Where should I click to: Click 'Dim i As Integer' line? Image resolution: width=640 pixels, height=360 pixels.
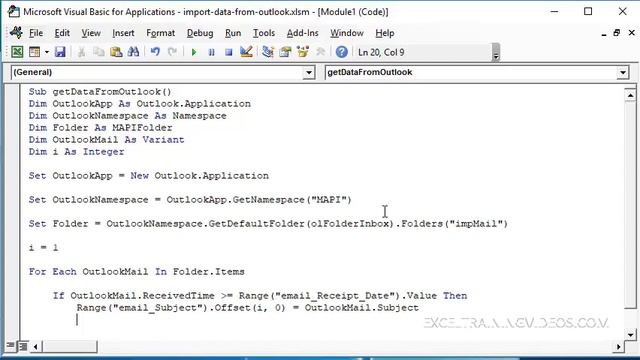tap(76, 152)
